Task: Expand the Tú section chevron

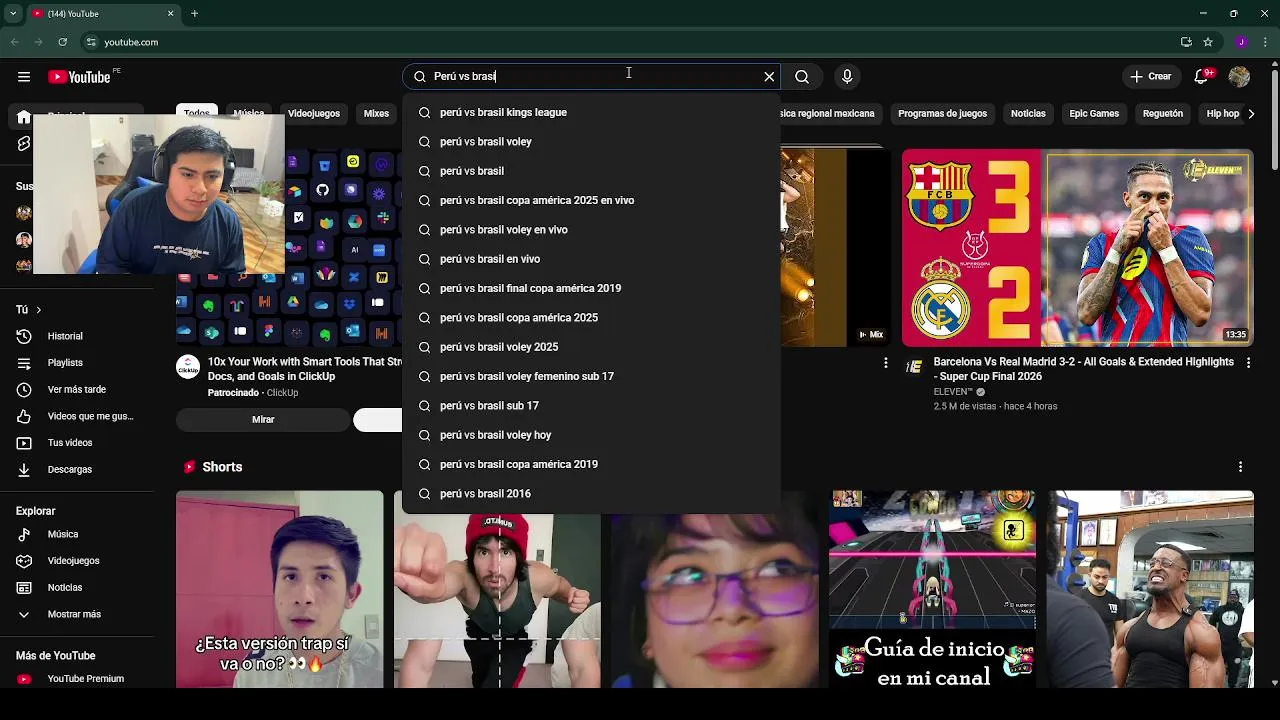Action: (x=38, y=310)
